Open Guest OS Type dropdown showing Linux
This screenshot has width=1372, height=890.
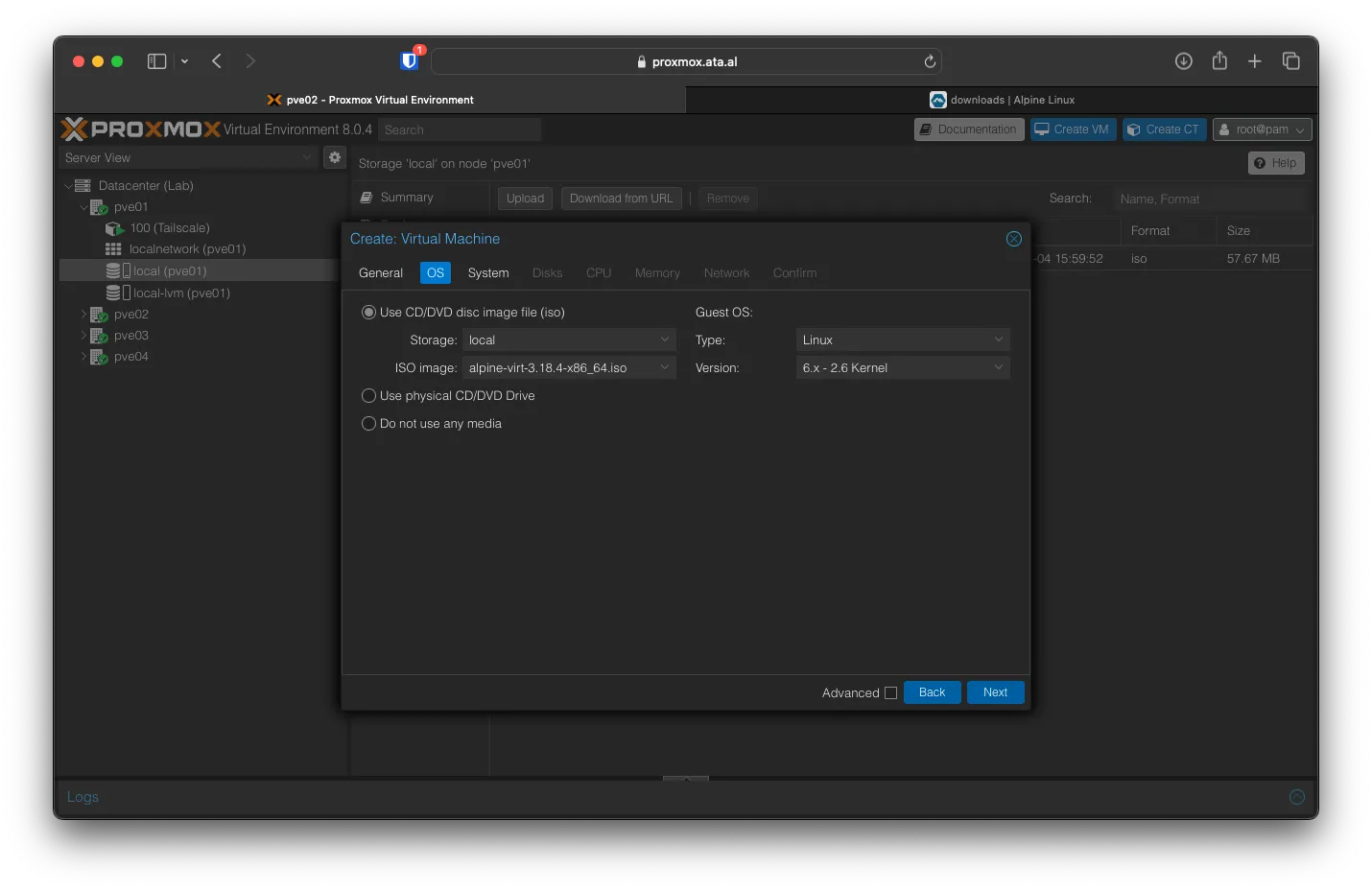coord(903,340)
